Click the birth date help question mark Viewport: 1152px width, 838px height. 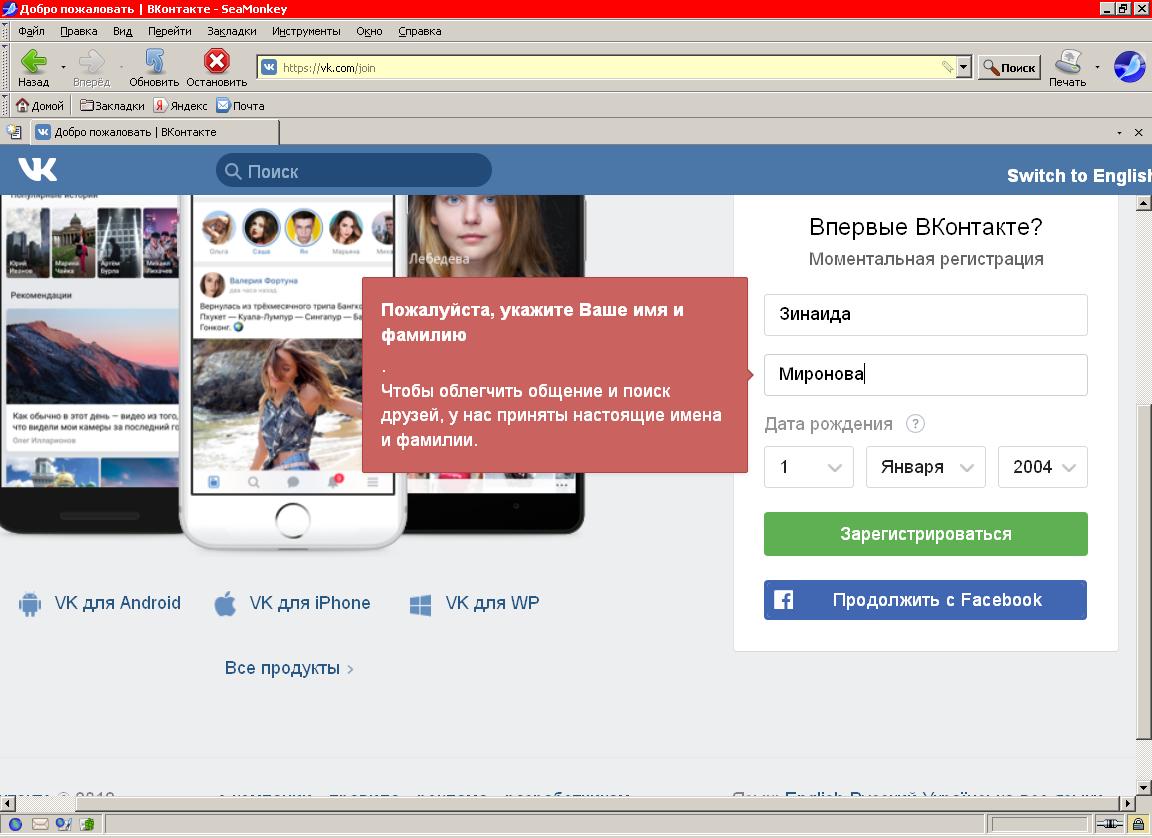[x=915, y=424]
